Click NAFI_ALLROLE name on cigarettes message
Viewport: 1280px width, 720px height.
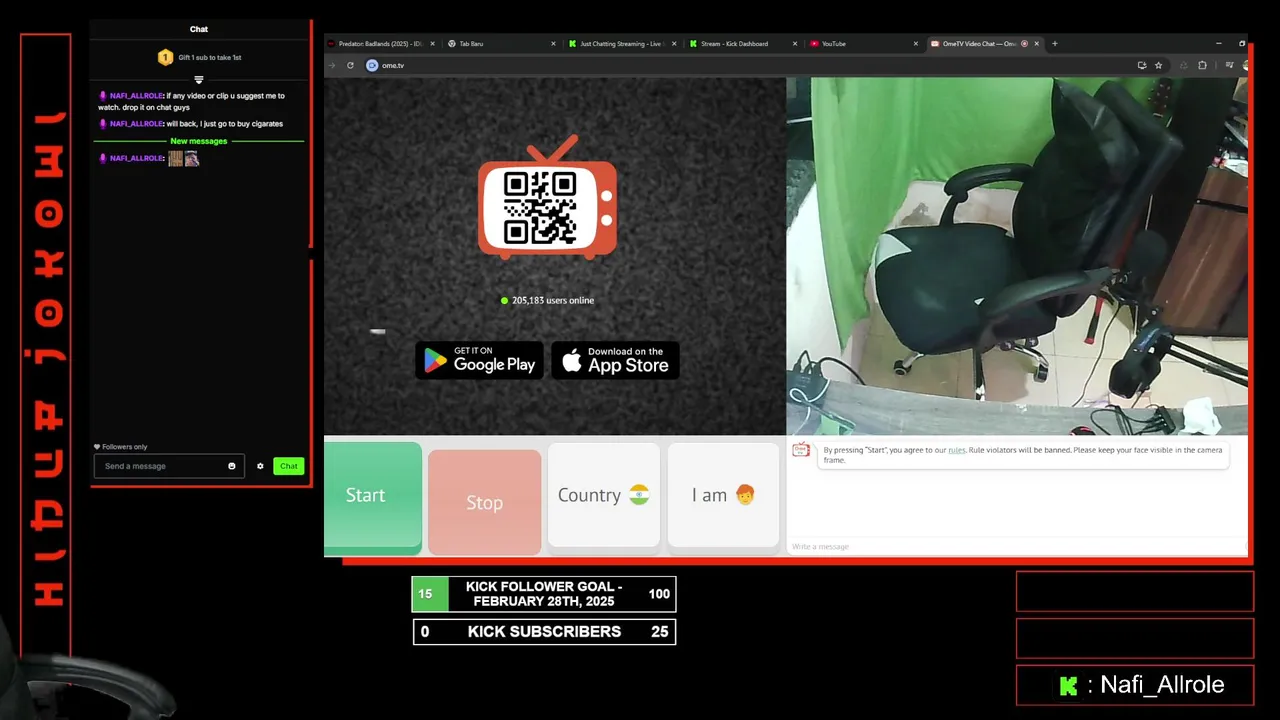tap(136, 124)
